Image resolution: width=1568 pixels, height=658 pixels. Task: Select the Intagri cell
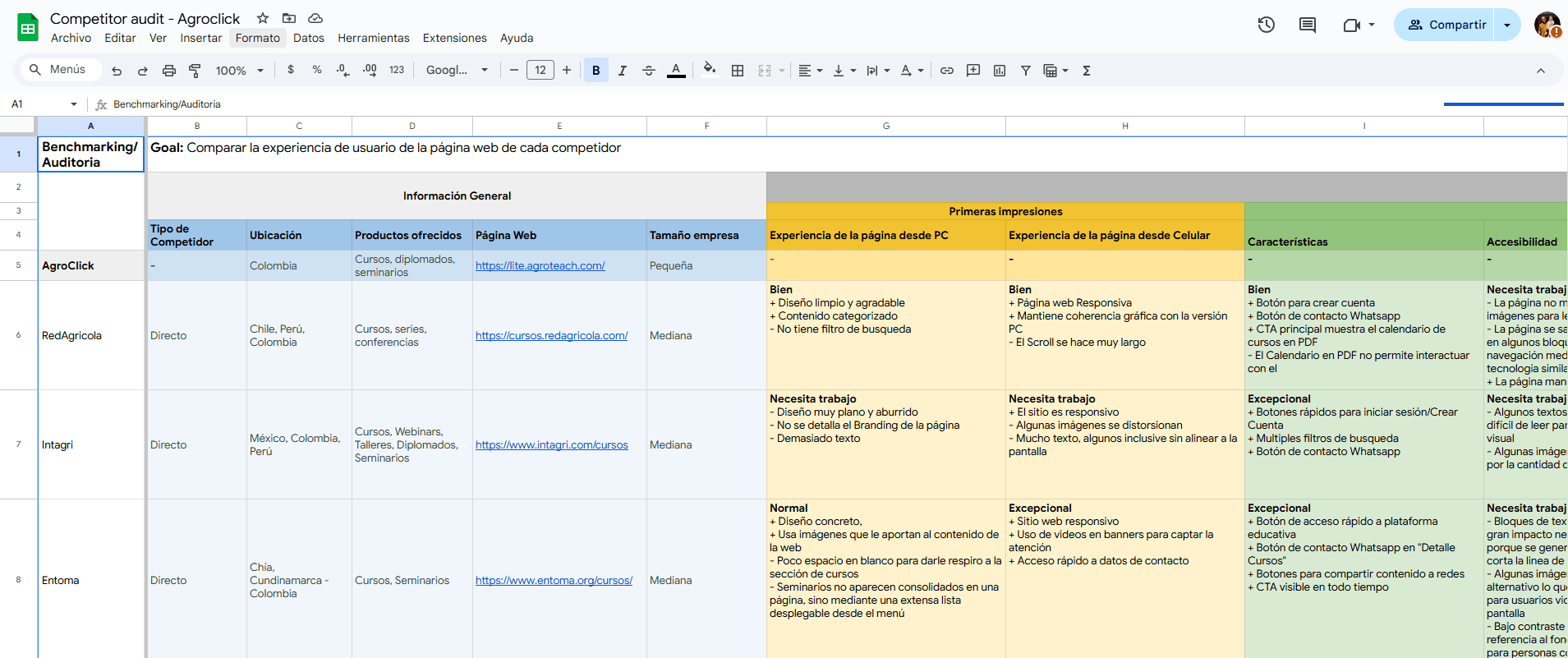(x=91, y=444)
